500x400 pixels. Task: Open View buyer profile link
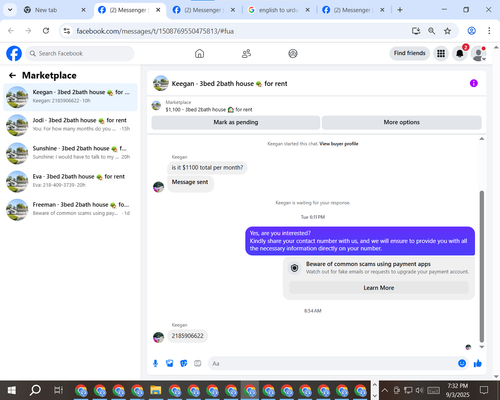point(339,144)
